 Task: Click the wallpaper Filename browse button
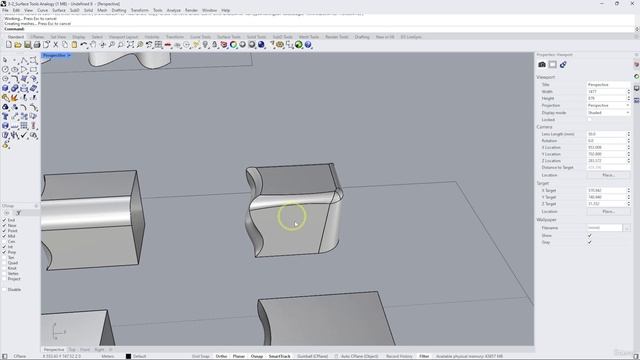click(627, 228)
